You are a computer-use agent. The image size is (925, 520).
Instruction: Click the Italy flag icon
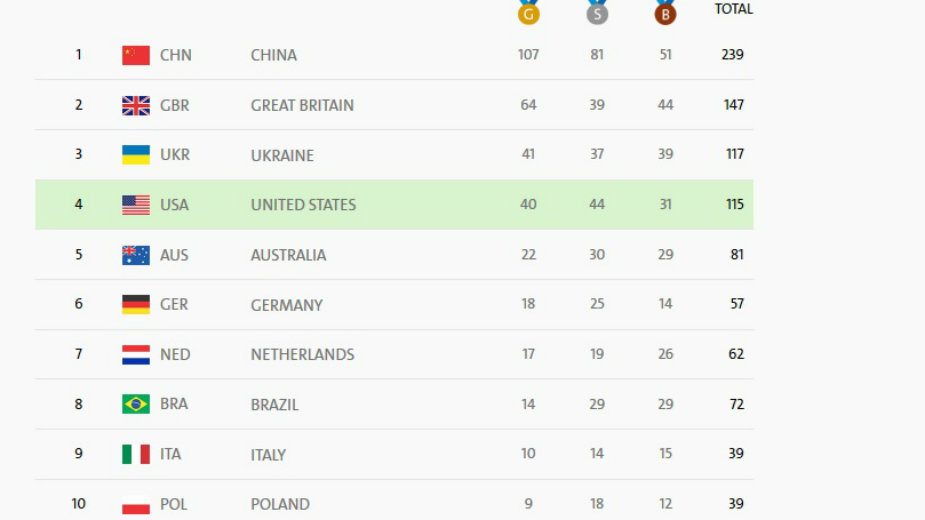click(136, 454)
